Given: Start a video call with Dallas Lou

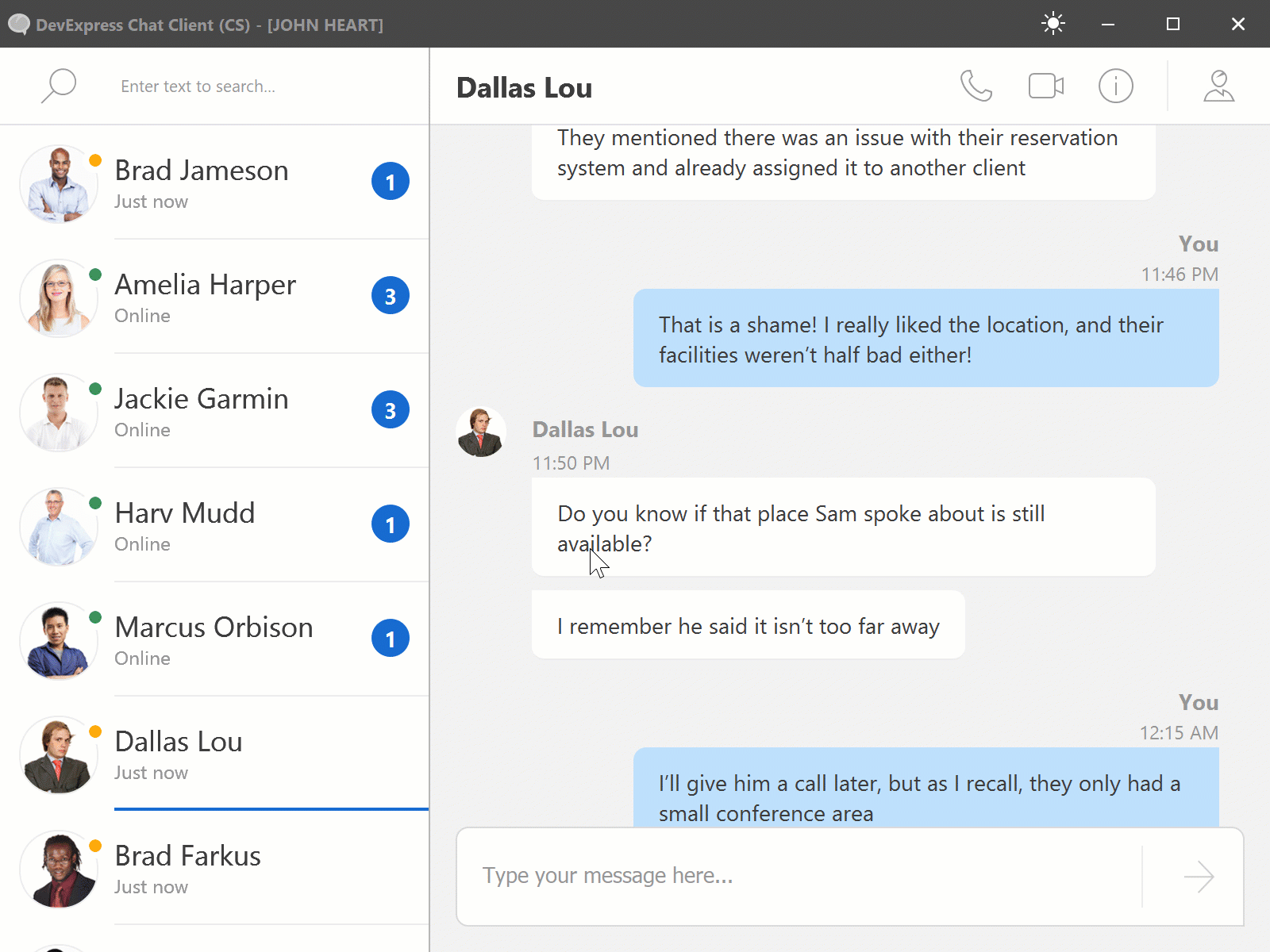Looking at the screenshot, I should (x=1045, y=86).
